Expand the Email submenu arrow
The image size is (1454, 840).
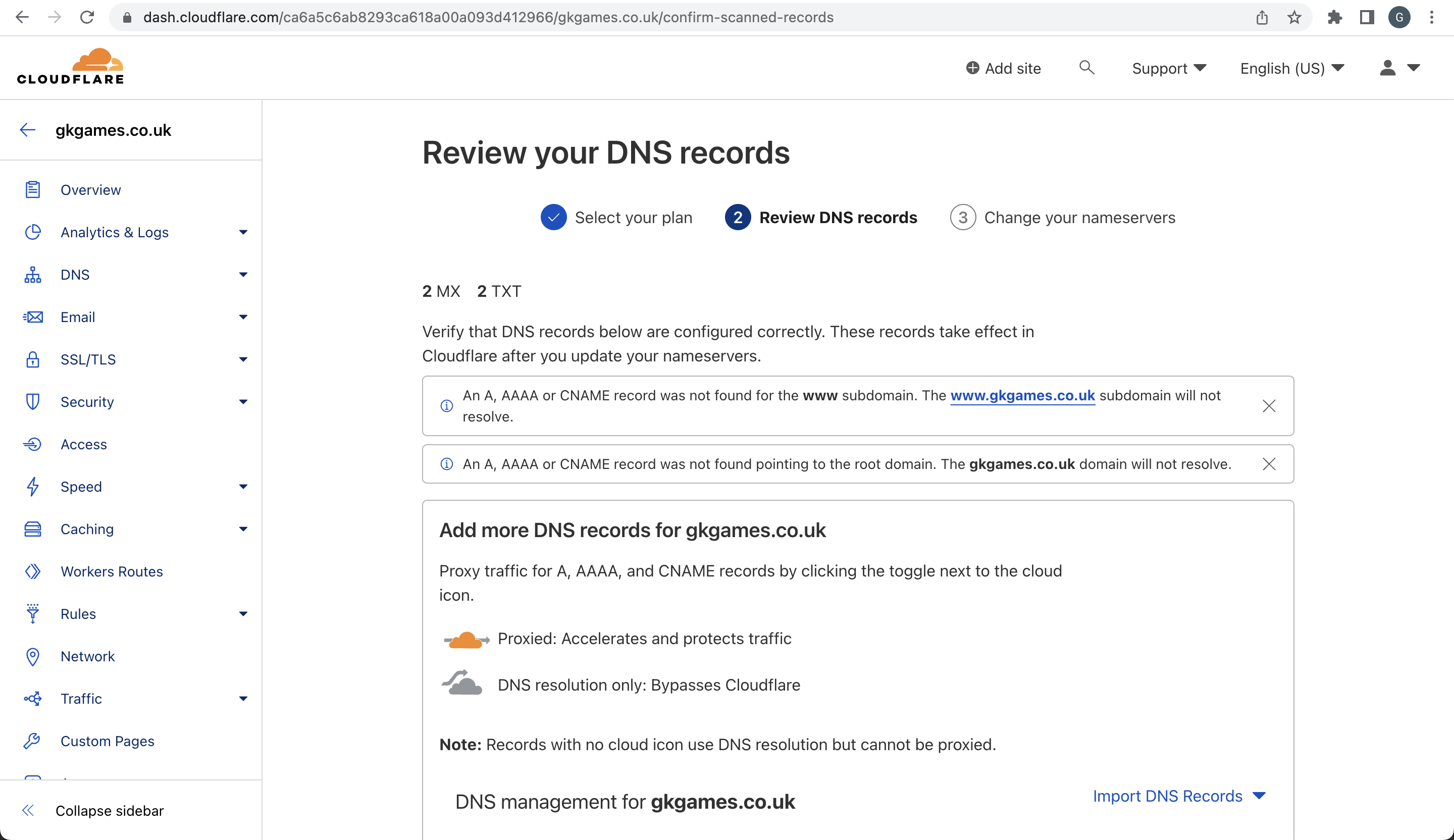point(243,317)
